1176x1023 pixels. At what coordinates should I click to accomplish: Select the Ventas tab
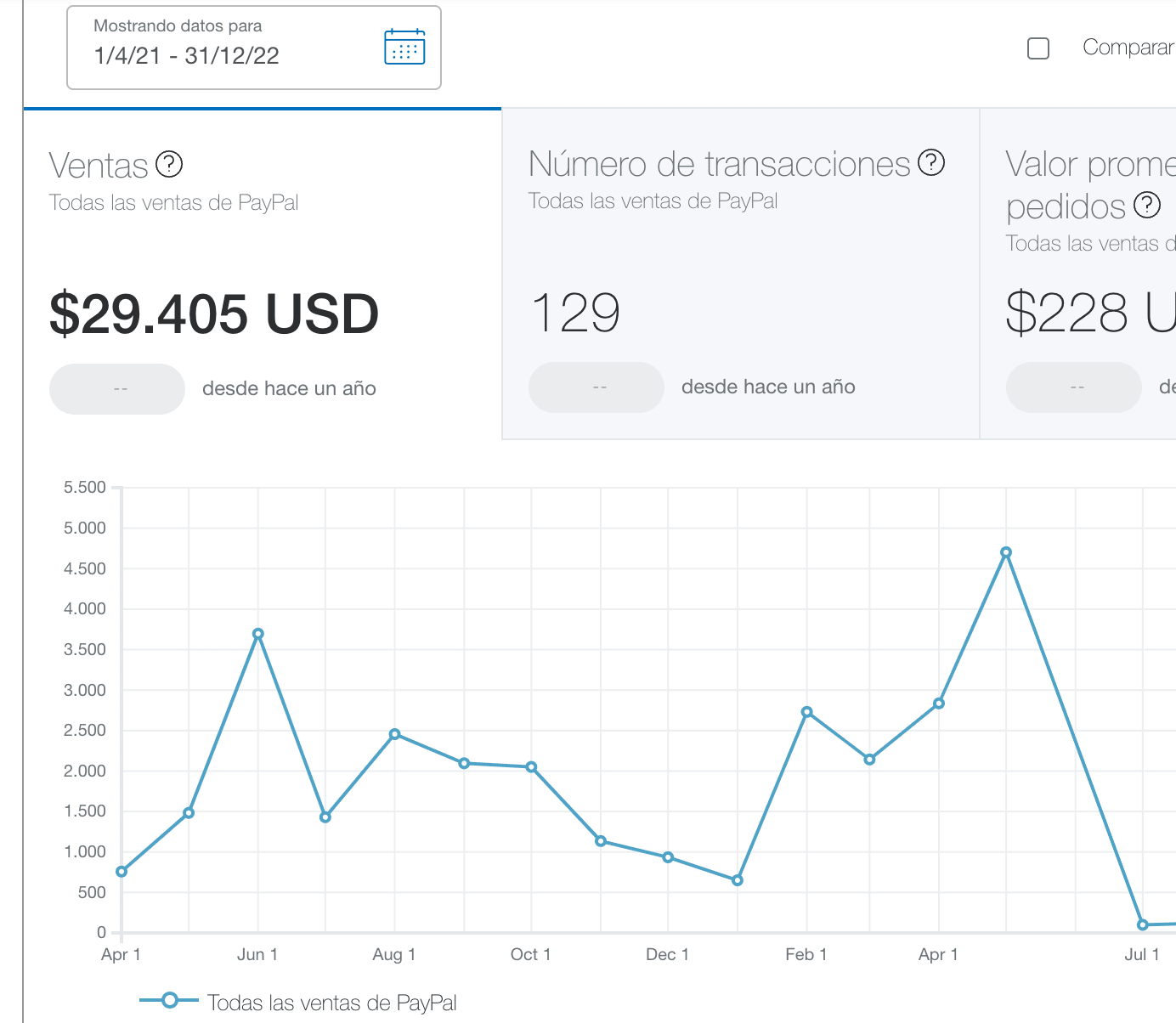point(263,274)
